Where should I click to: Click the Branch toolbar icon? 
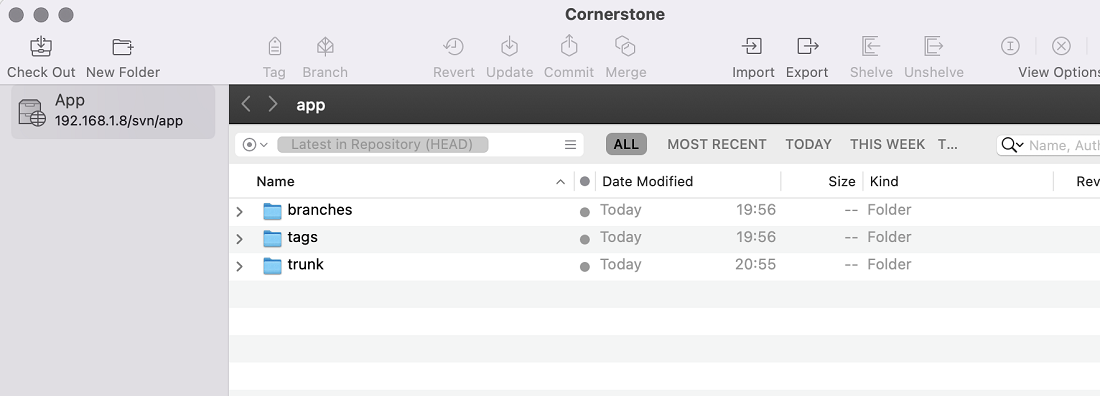[x=325, y=47]
